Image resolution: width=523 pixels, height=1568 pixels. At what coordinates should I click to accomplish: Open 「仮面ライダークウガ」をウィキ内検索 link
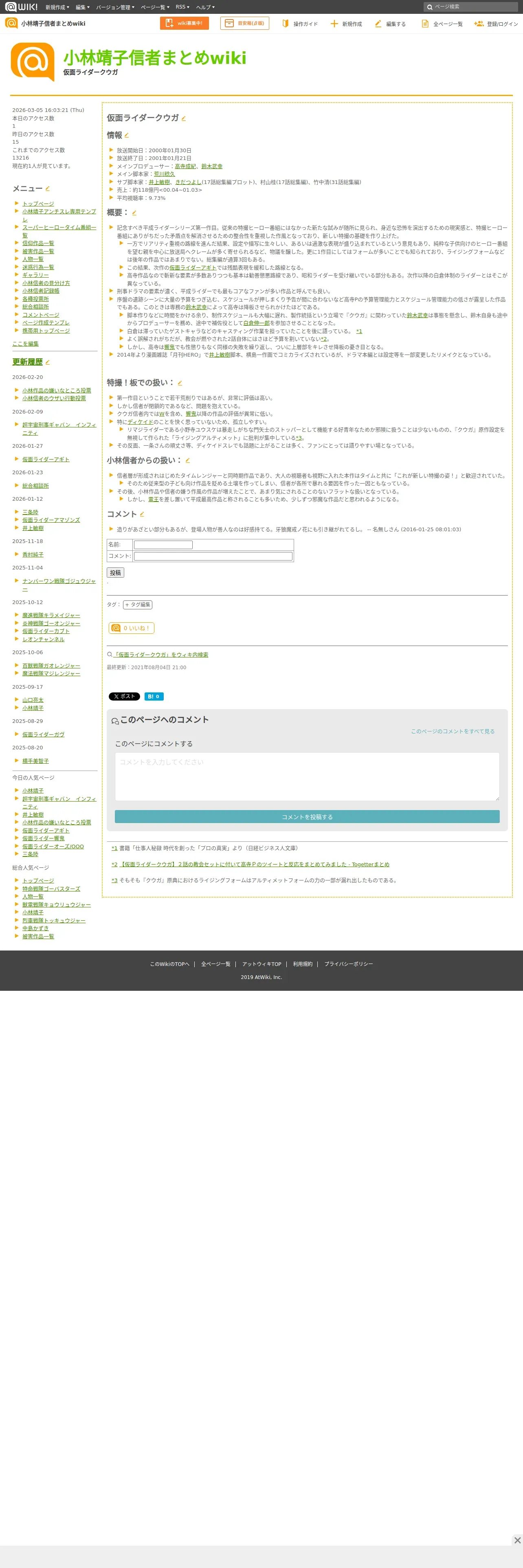[161, 655]
